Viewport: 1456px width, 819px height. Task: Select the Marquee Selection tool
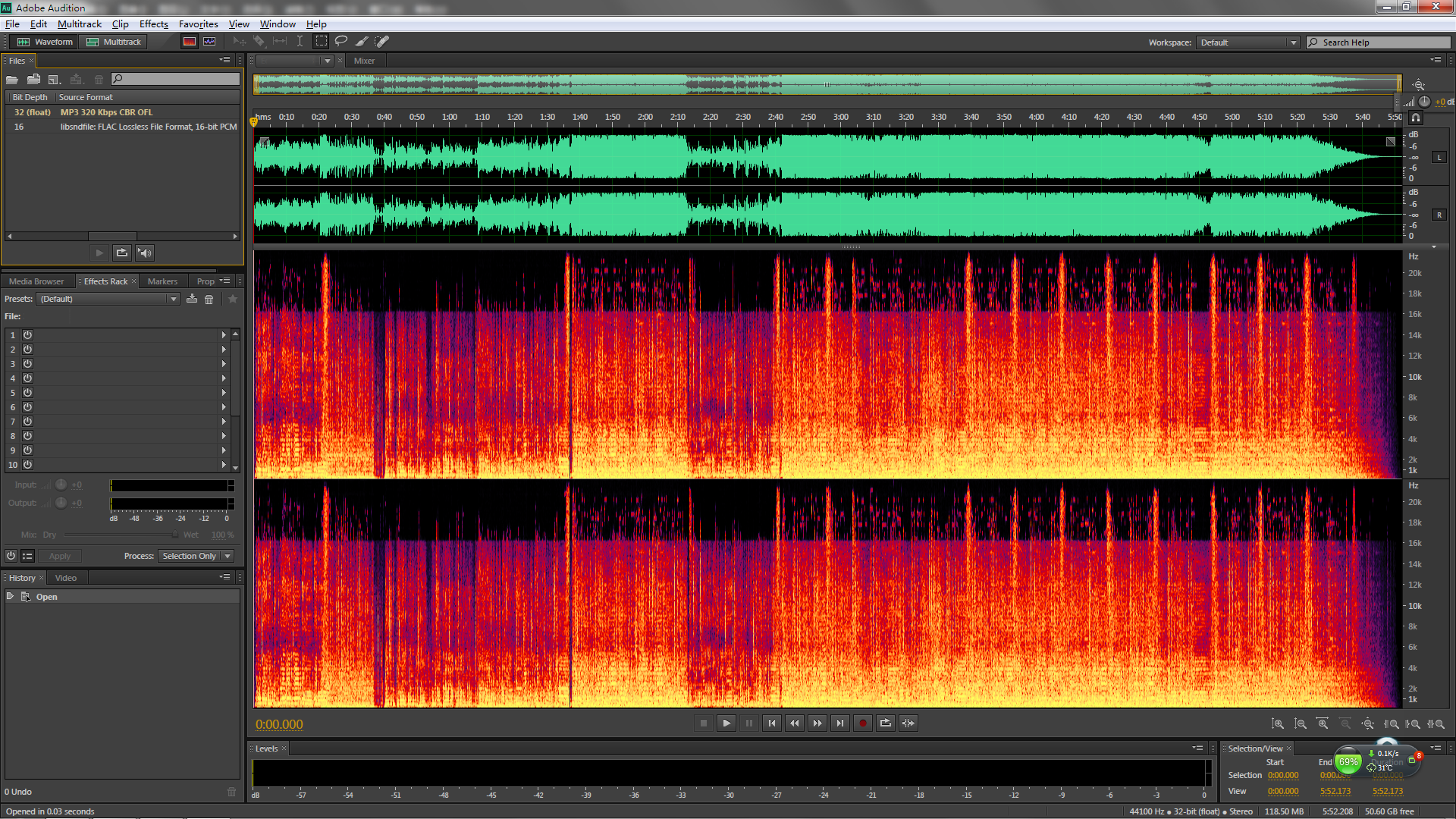(x=322, y=42)
